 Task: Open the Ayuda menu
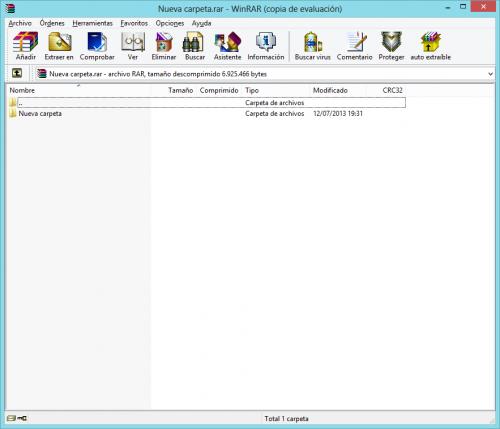(x=201, y=23)
